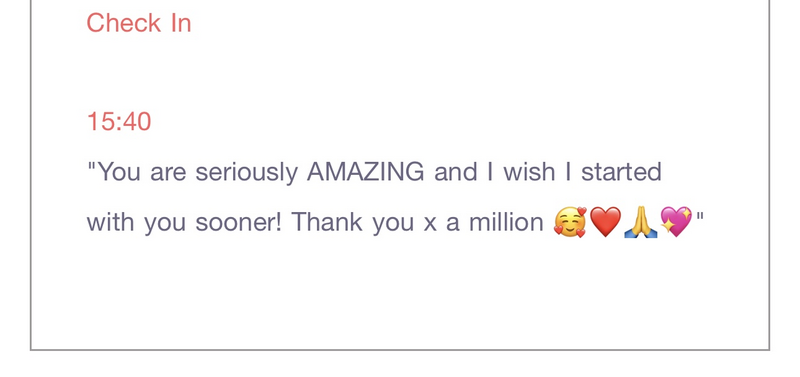This screenshot has width=800, height=377.
Task: Click the sparkling pink heart emoji
Action: 676,222
